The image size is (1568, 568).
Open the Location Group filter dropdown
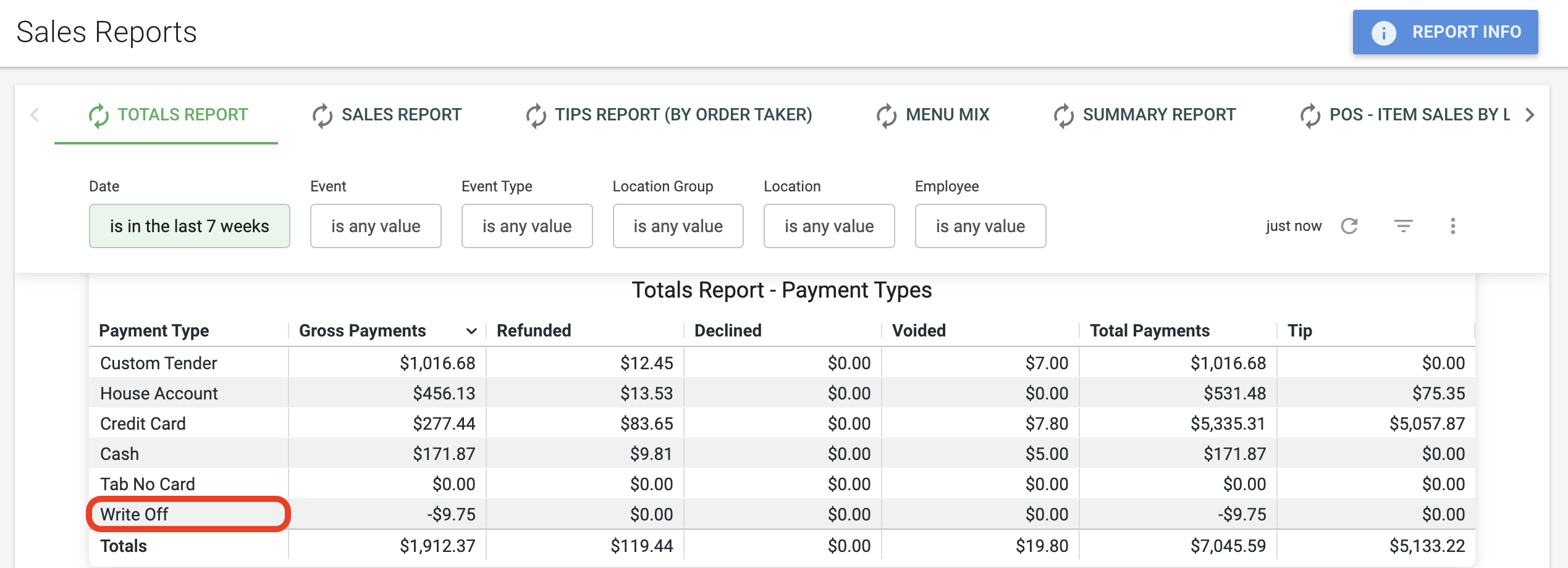[x=678, y=226]
